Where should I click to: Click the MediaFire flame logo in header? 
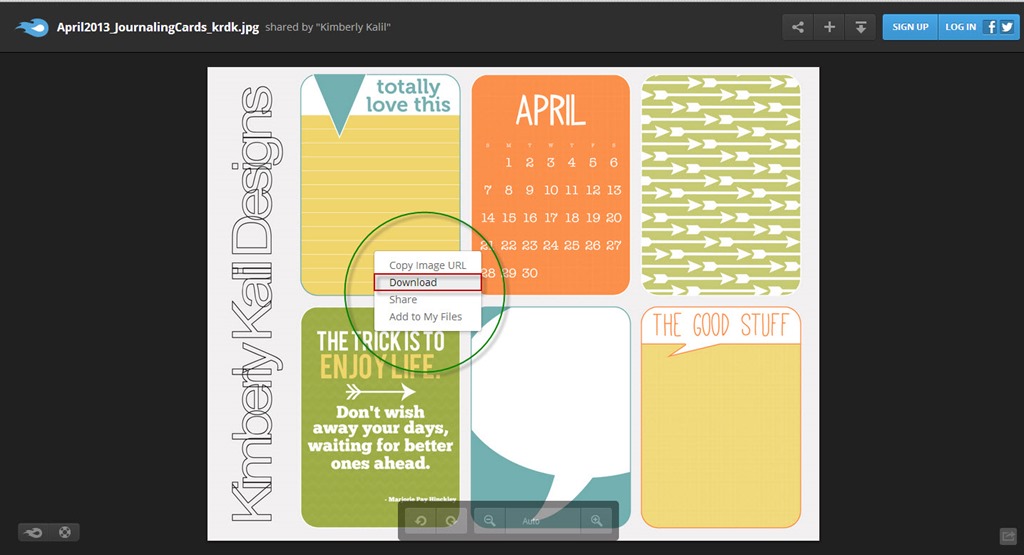point(32,27)
